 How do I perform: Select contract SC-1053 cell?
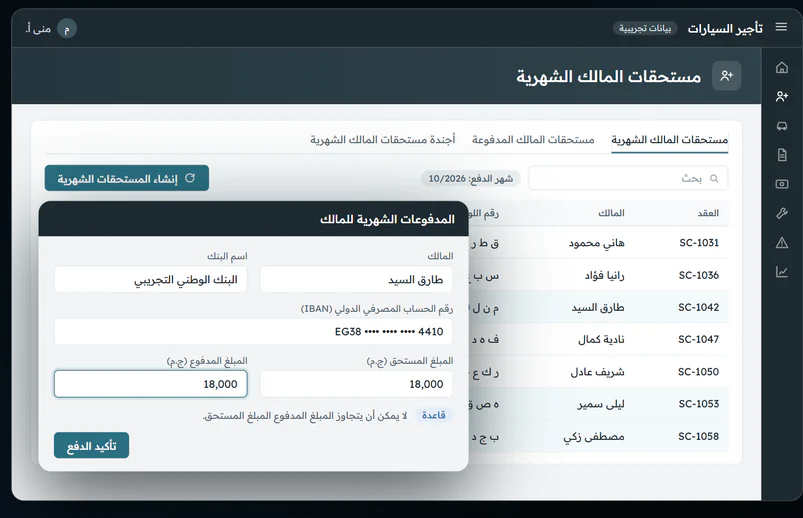tap(699, 404)
